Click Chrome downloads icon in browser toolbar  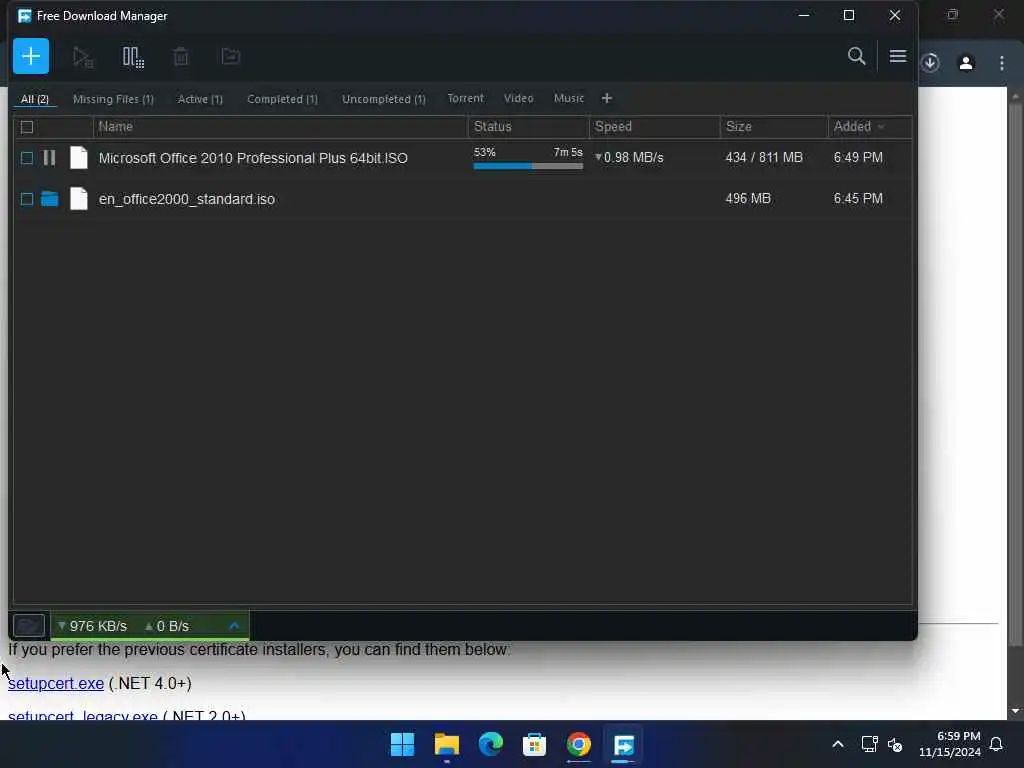point(930,63)
